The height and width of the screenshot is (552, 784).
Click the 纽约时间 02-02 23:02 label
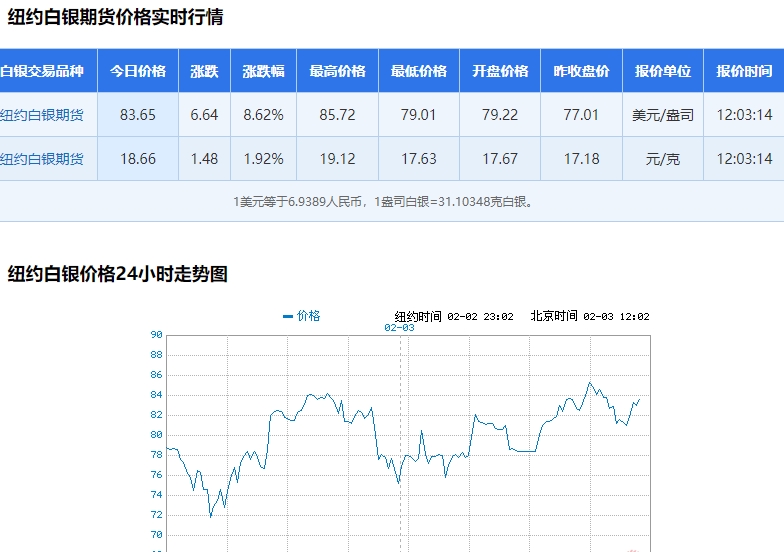point(454,316)
